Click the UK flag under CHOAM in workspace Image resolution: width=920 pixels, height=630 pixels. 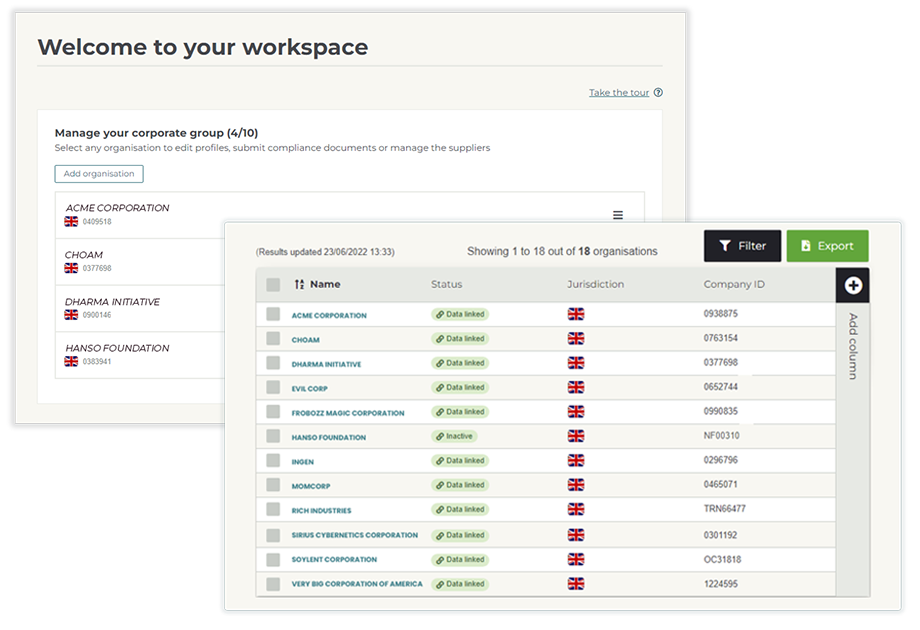pyautogui.click(x=71, y=268)
